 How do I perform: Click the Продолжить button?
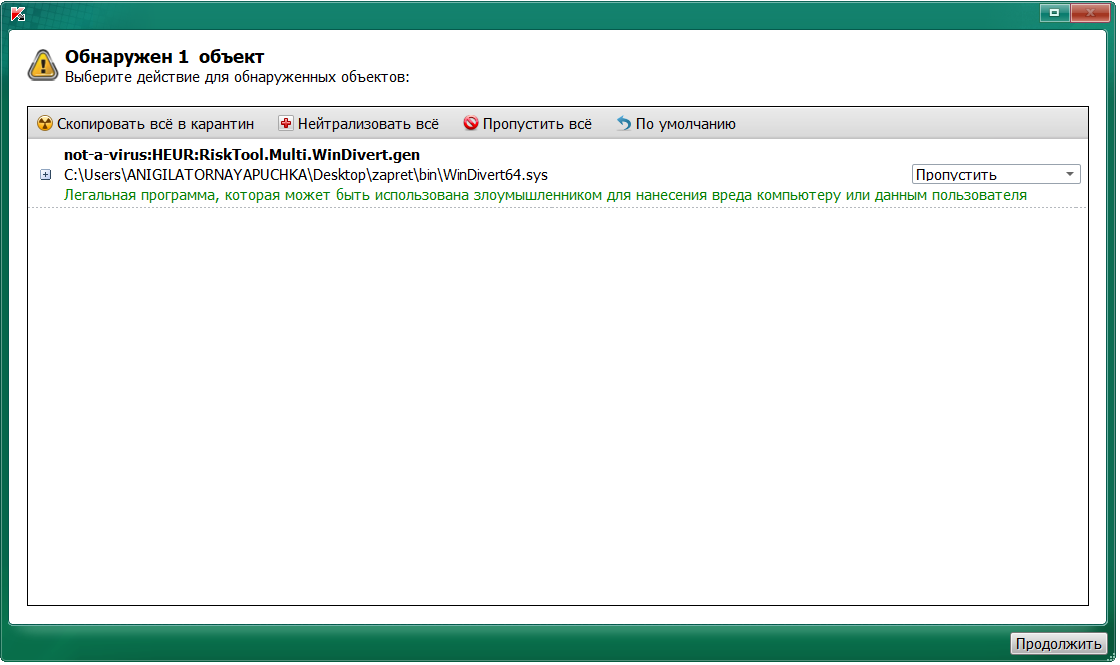[x=1058, y=644]
